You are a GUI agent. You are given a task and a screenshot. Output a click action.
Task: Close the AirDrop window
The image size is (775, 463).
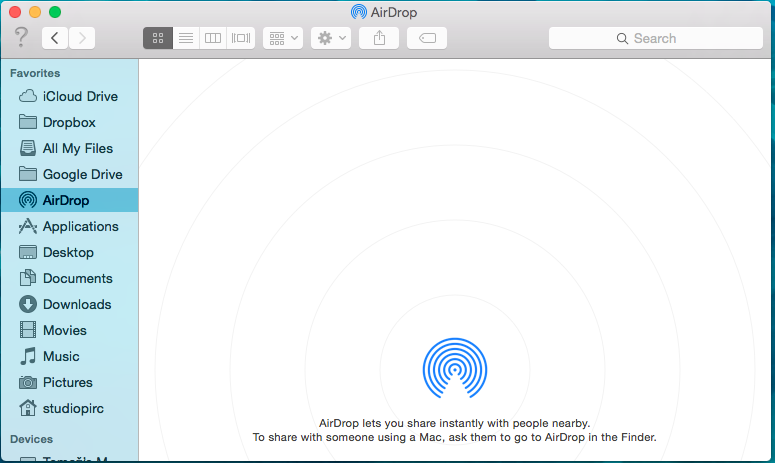point(15,12)
